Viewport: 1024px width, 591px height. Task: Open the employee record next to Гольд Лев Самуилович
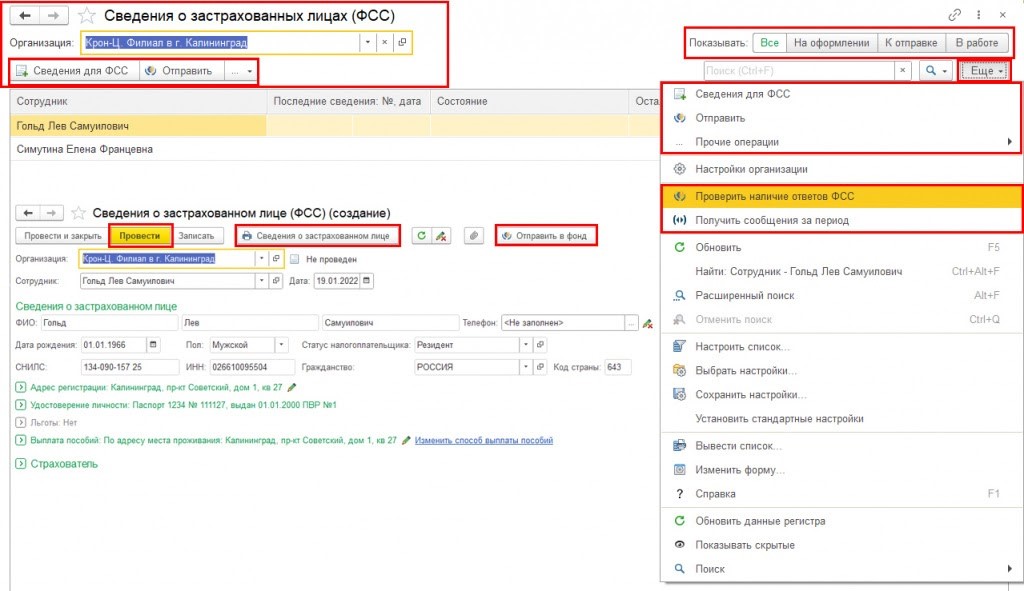pos(276,281)
